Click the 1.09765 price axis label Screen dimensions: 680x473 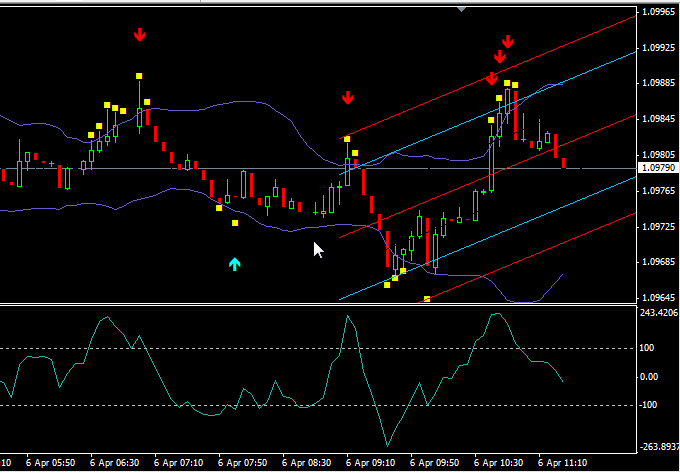[660, 191]
